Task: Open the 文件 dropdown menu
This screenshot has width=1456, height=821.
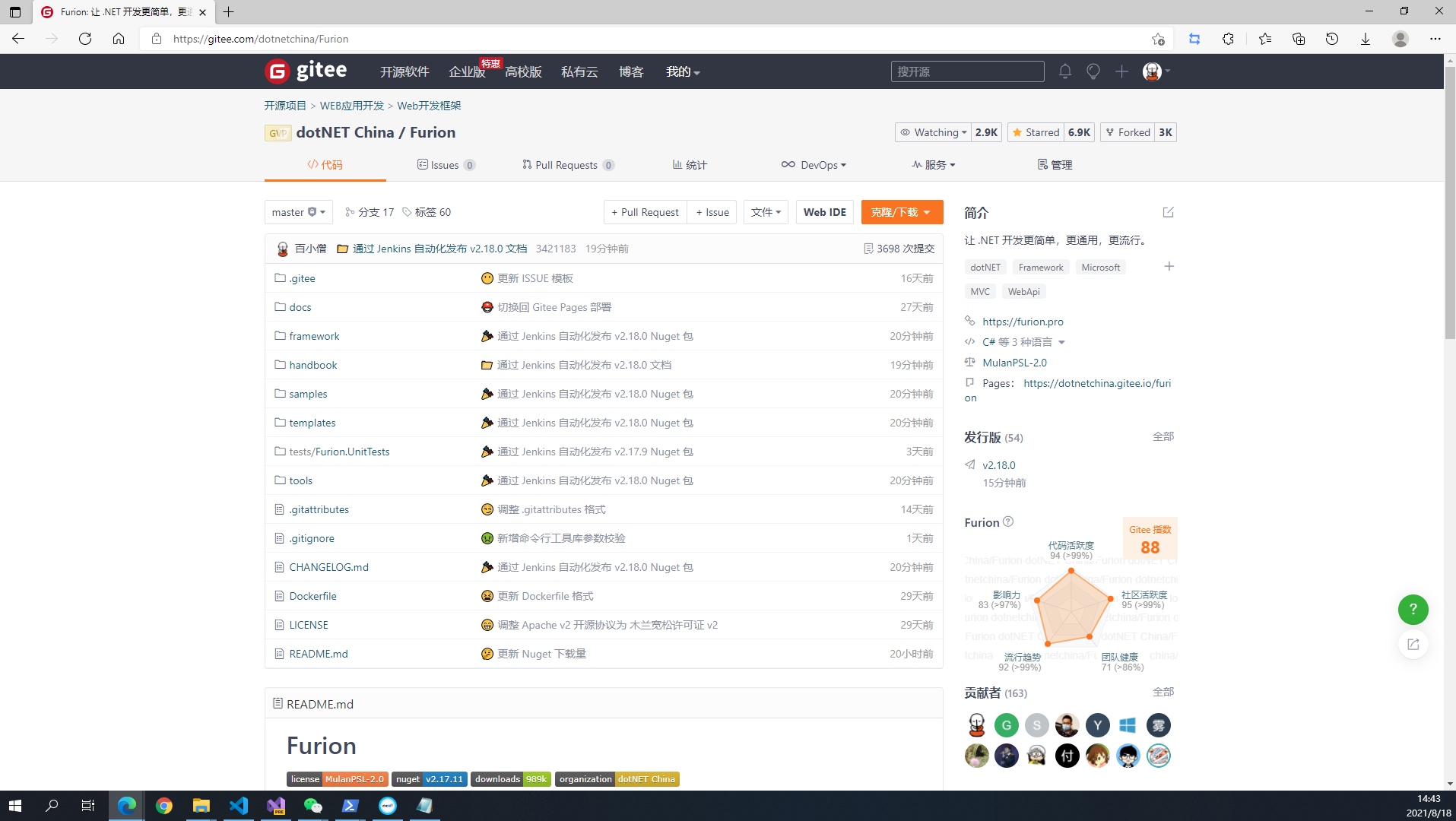Action: pyautogui.click(x=766, y=212)
